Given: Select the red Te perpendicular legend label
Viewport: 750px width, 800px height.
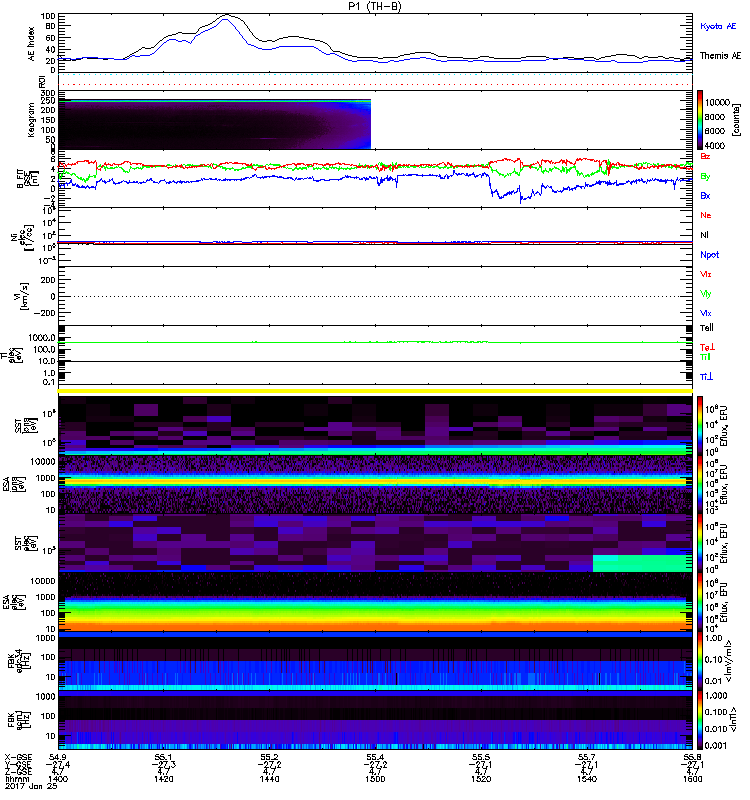Looking at the screenshot, I should (x=707, y=347).
